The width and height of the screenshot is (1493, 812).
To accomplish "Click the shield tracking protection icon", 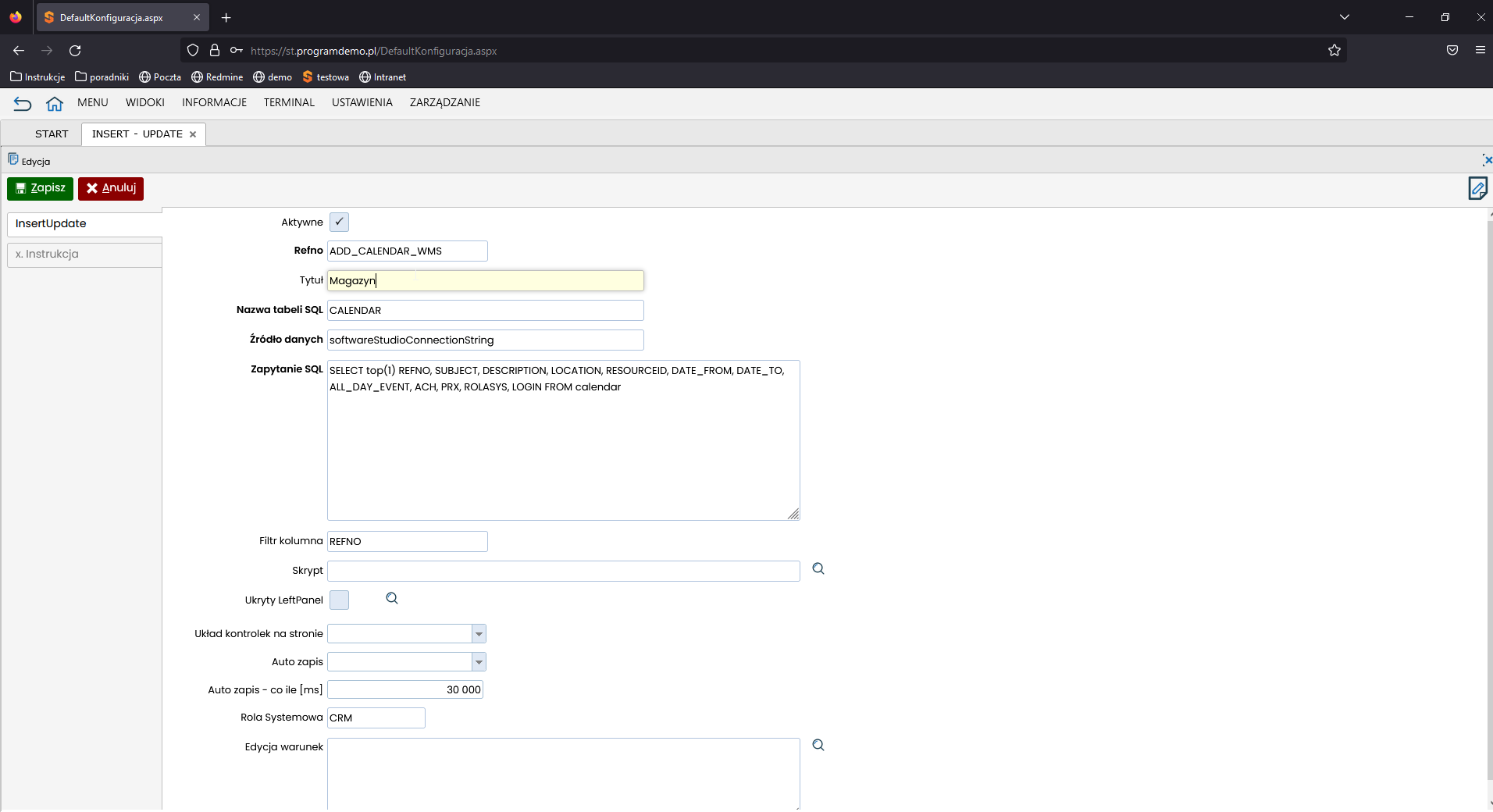I will pyautogui.click(x=193, y=51).
